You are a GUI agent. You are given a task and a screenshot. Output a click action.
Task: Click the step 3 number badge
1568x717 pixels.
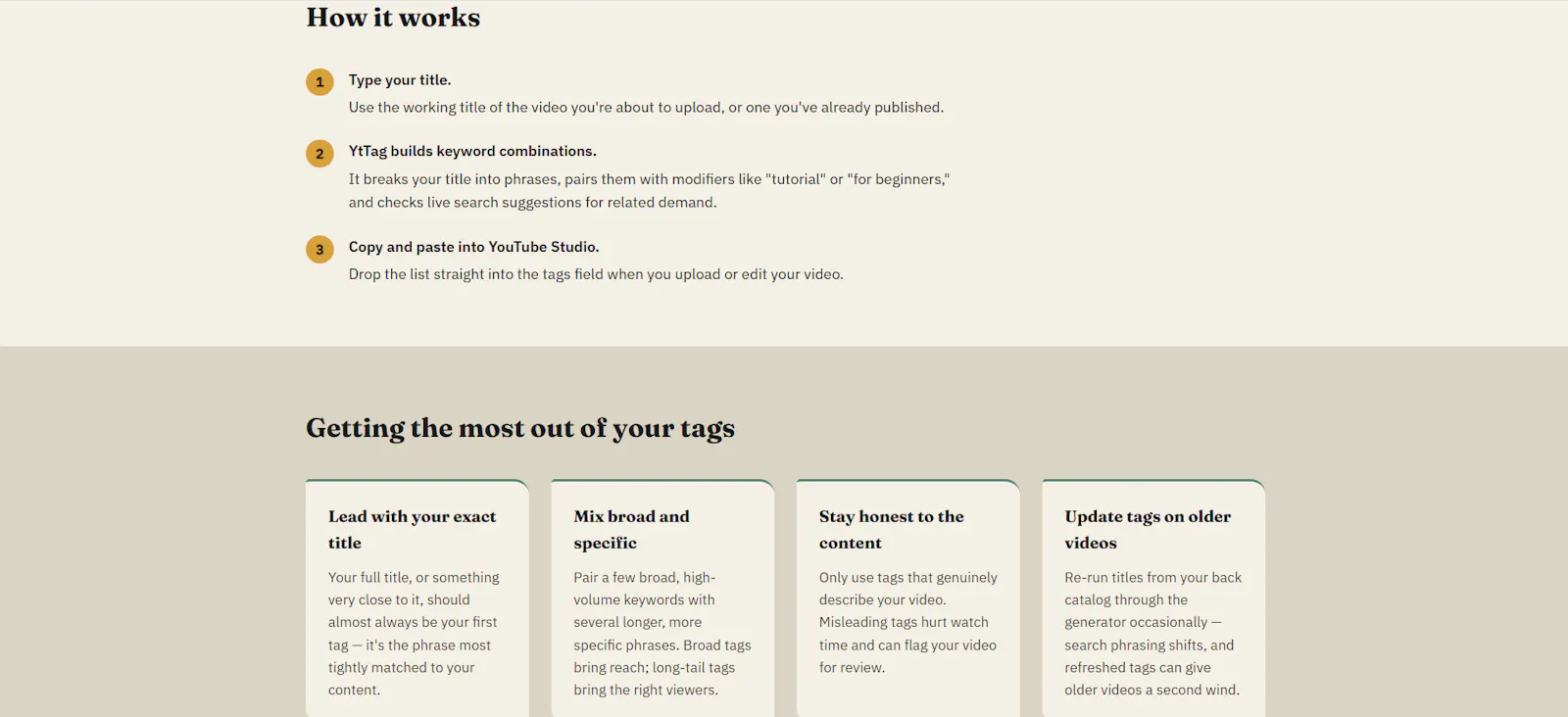pos(319,250)
